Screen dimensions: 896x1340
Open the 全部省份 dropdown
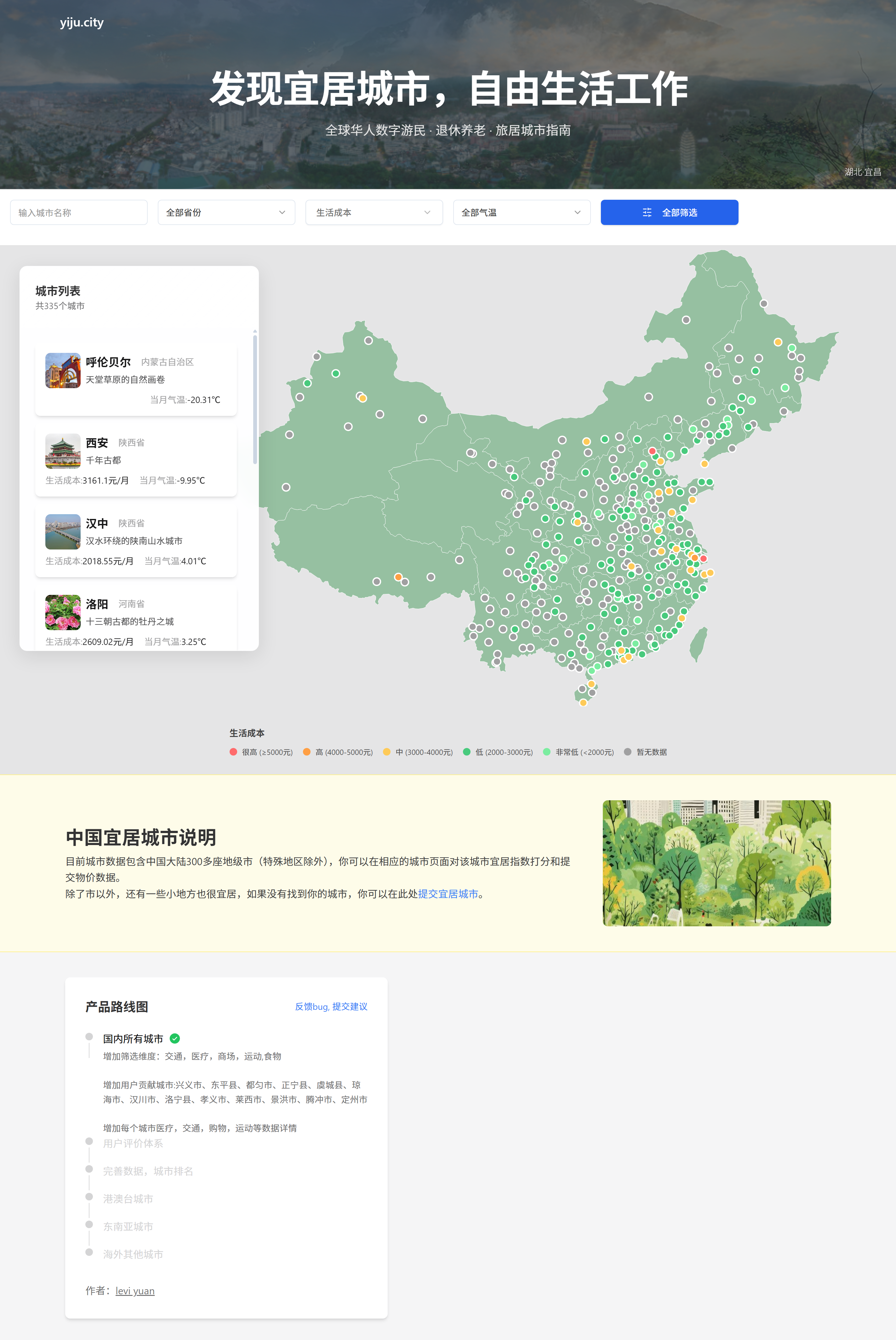pos(226,212)
